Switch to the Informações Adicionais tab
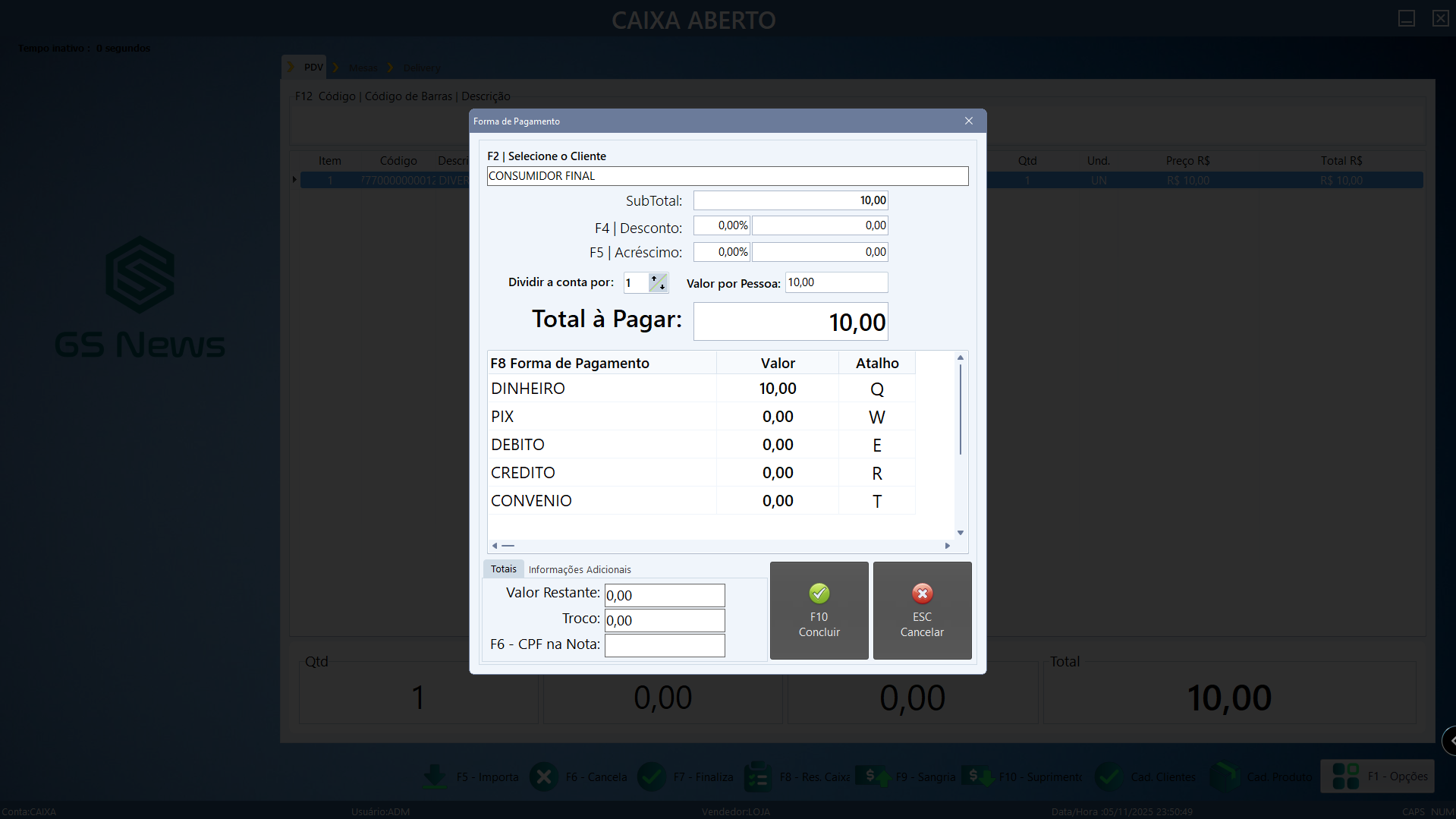 coord(579,569)
